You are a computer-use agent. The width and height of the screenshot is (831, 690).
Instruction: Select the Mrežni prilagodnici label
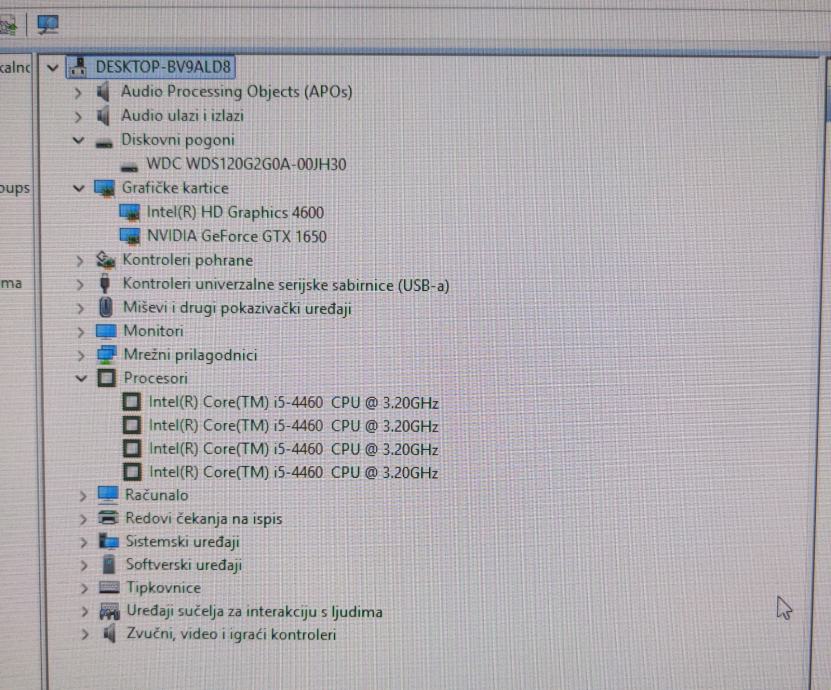coord(191,355)
